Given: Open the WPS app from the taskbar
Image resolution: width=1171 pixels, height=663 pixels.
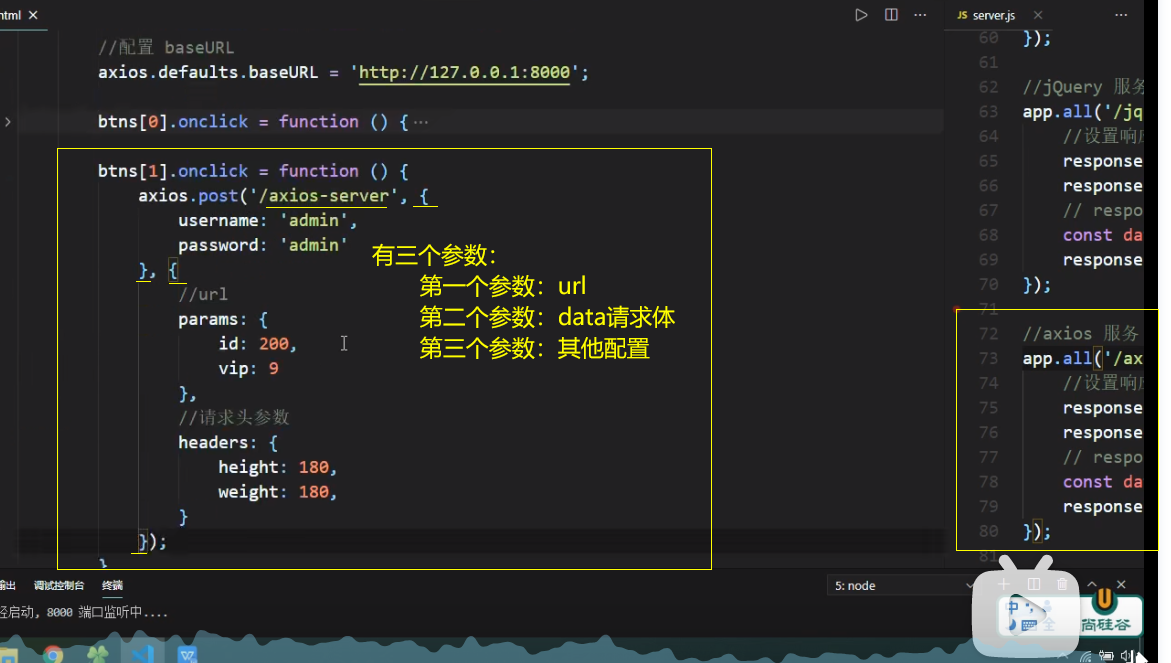Looking at the screenshot, I should pos(187,655).
